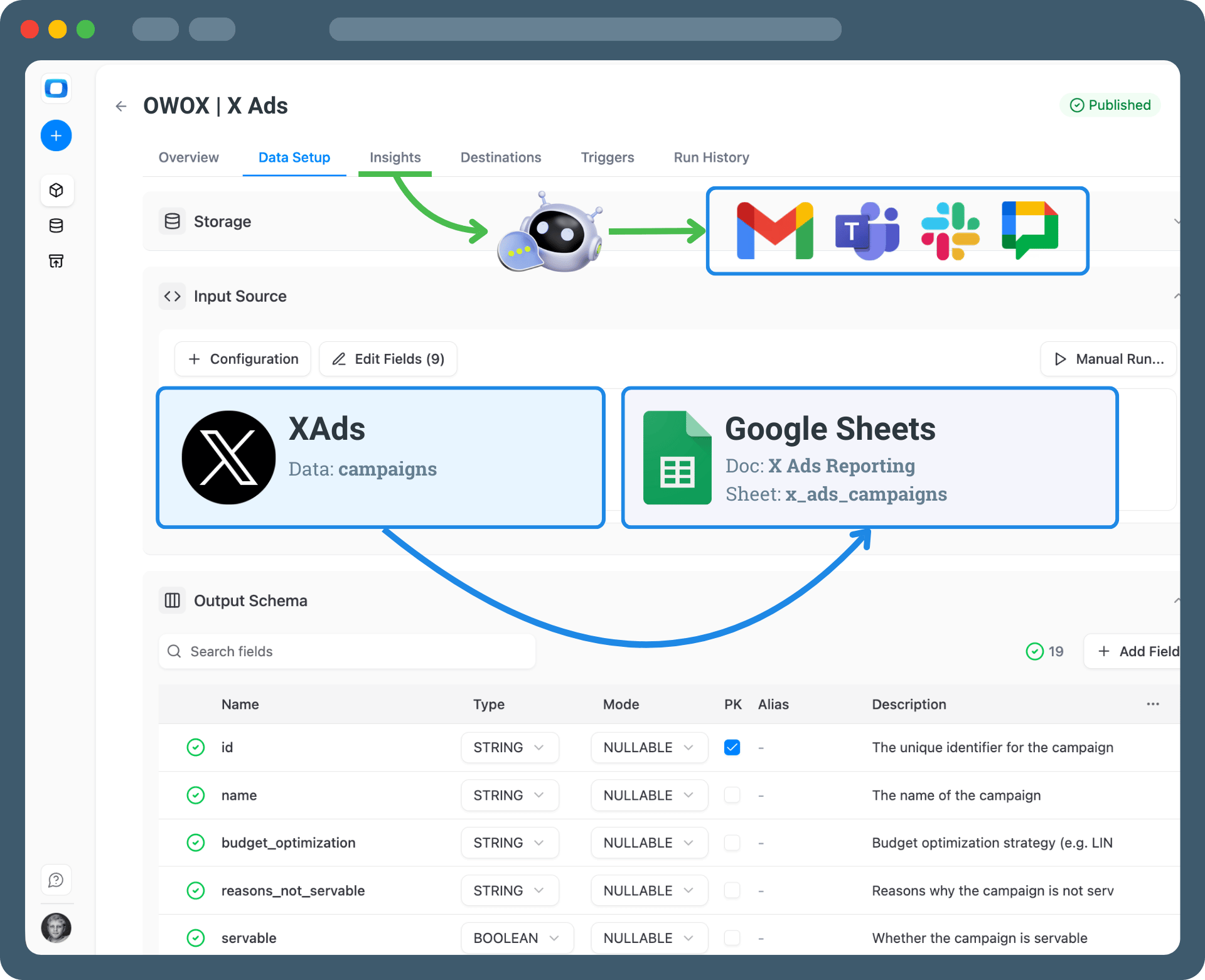Viewport: 1205px width, 980px height.
Task: Check the PK checkbox for name field
Action: click(x=732, y=795)
